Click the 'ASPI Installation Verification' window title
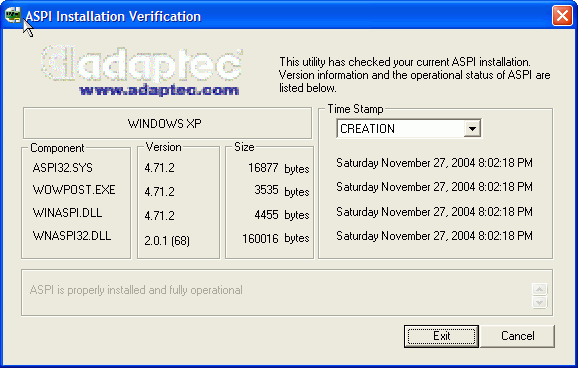 [113, 16]
